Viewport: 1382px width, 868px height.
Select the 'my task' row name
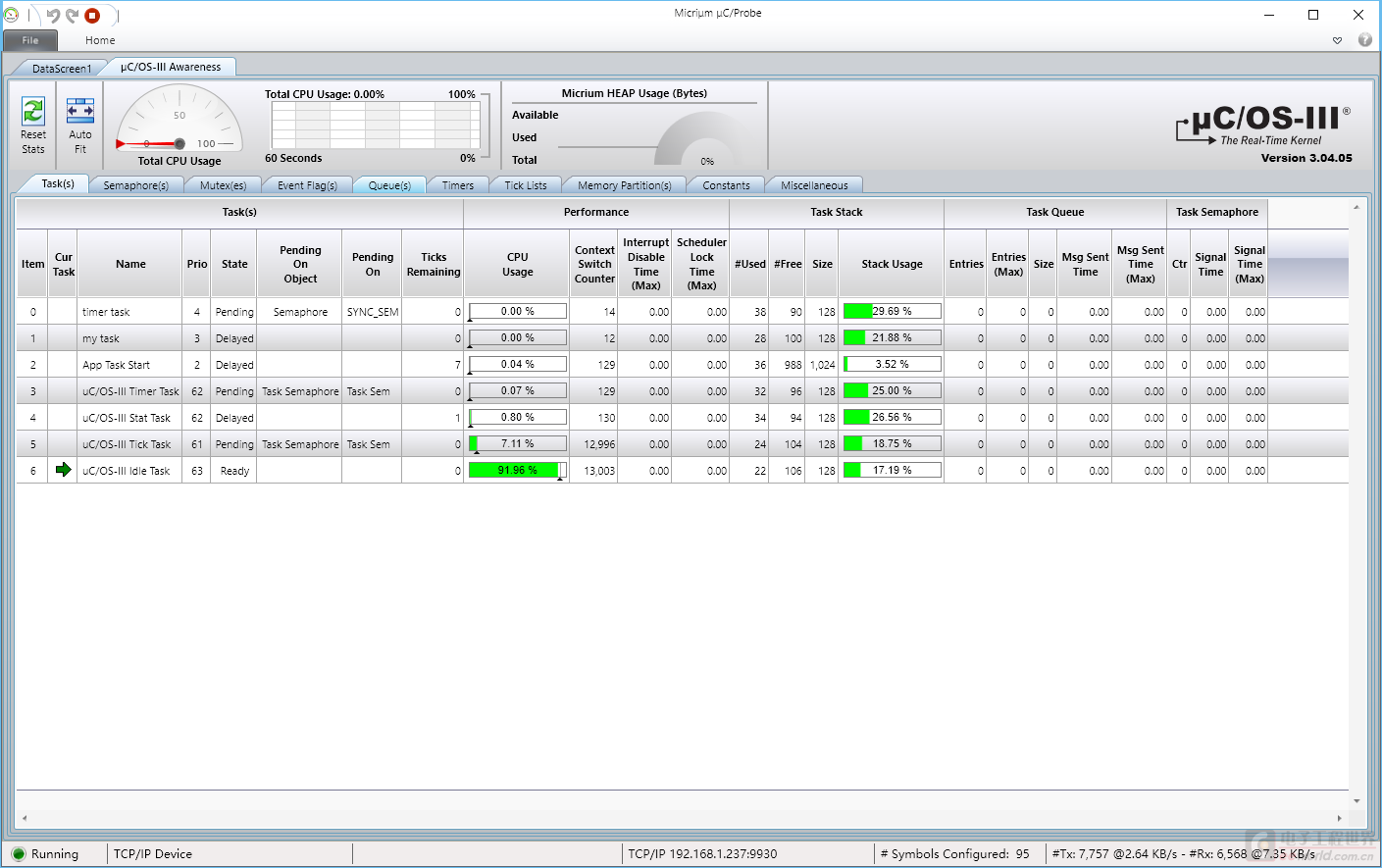click(x=100, y=338)
